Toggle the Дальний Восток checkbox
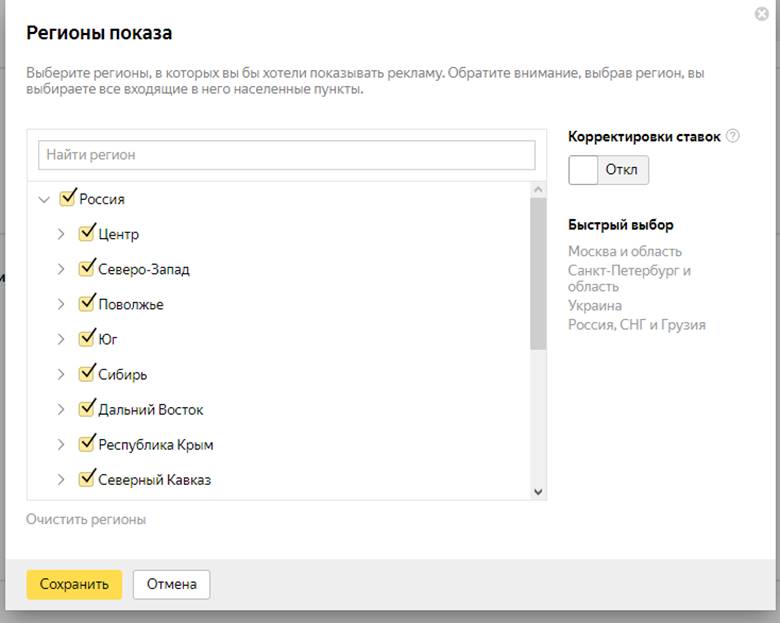This screenshot has width=780, height=623. coord(87,408)
